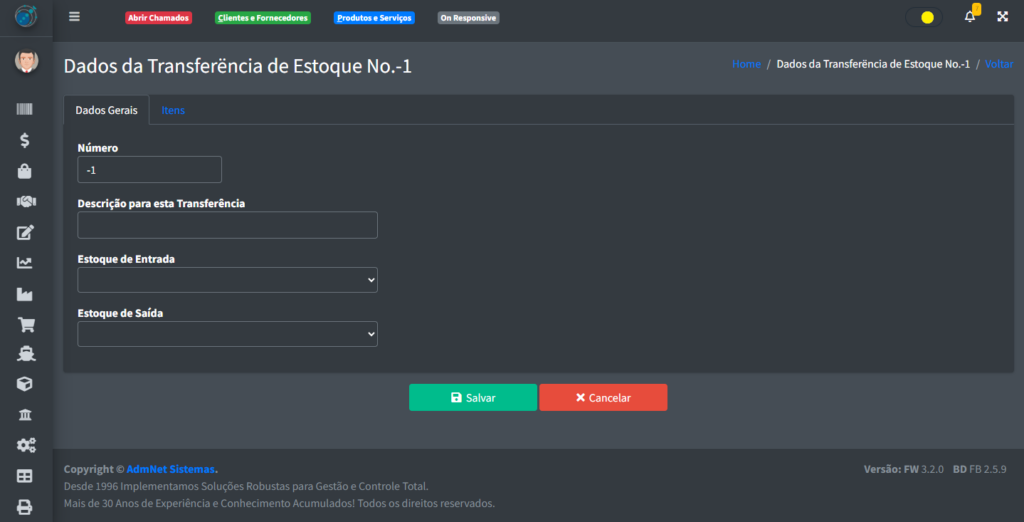The image size is (1024, 522).
Task: Open the printer icon in the sidebar
Action: (x=25, y=506)
